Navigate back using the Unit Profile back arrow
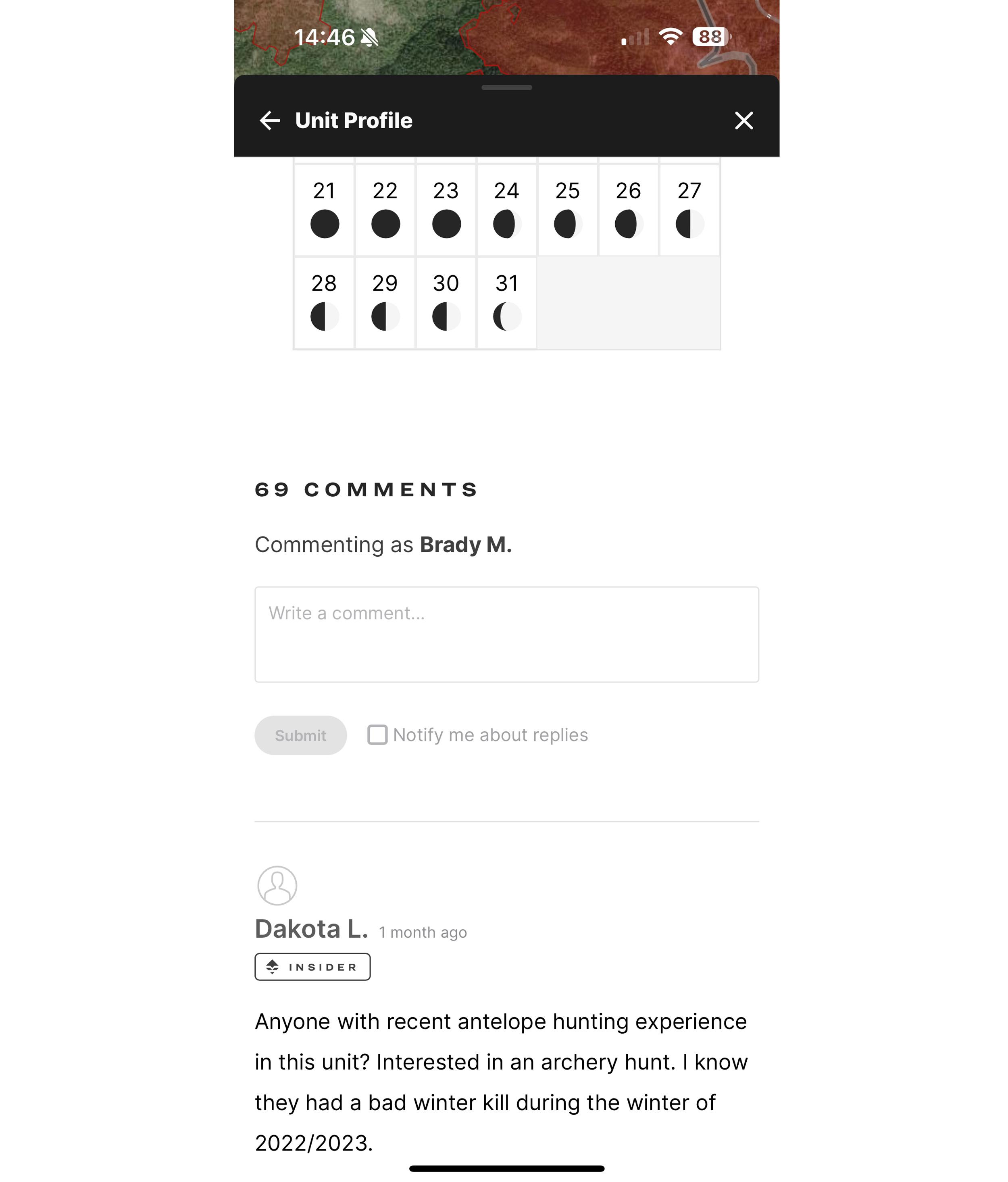 [x=271, y=121]
